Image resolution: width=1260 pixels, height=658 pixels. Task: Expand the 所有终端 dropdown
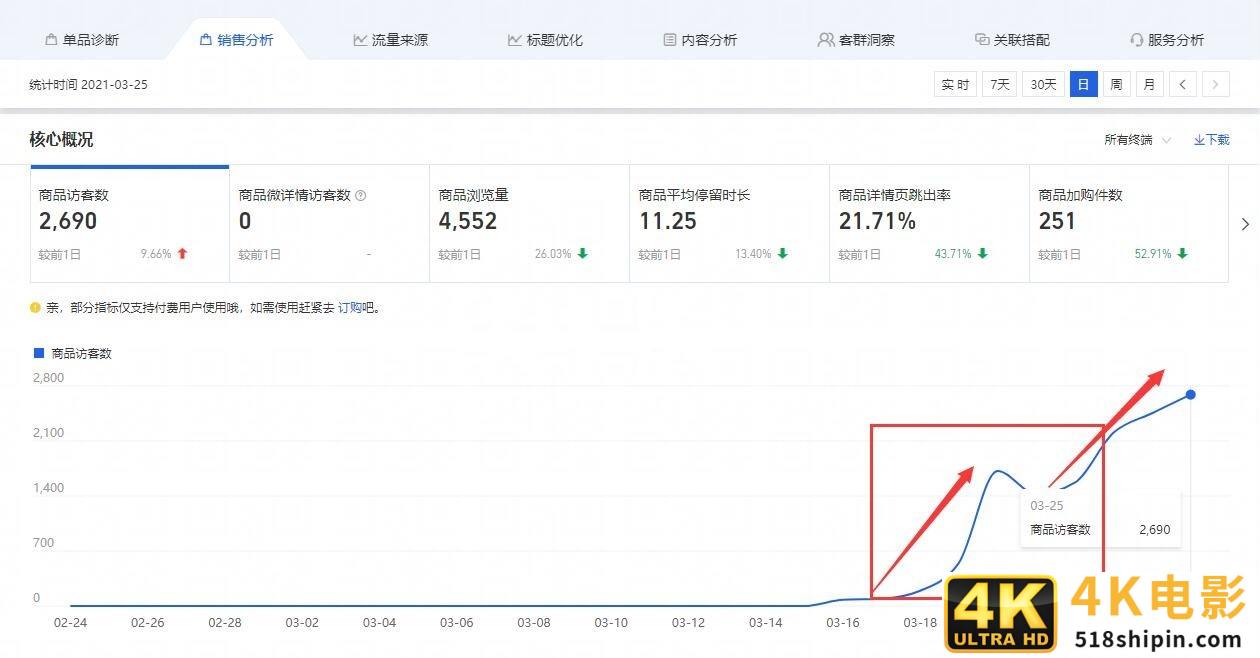coord(1137,140)
